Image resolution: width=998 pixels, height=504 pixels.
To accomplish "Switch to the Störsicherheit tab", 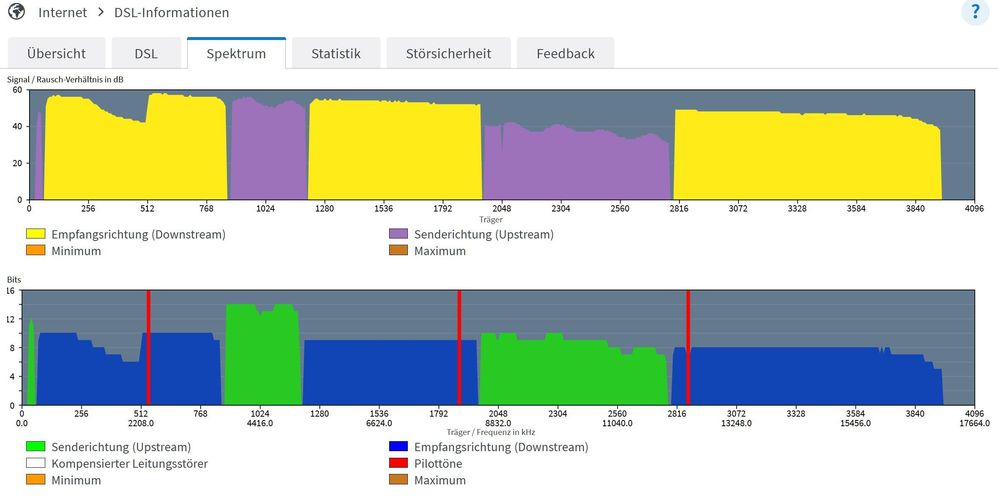I will [449, 53].
